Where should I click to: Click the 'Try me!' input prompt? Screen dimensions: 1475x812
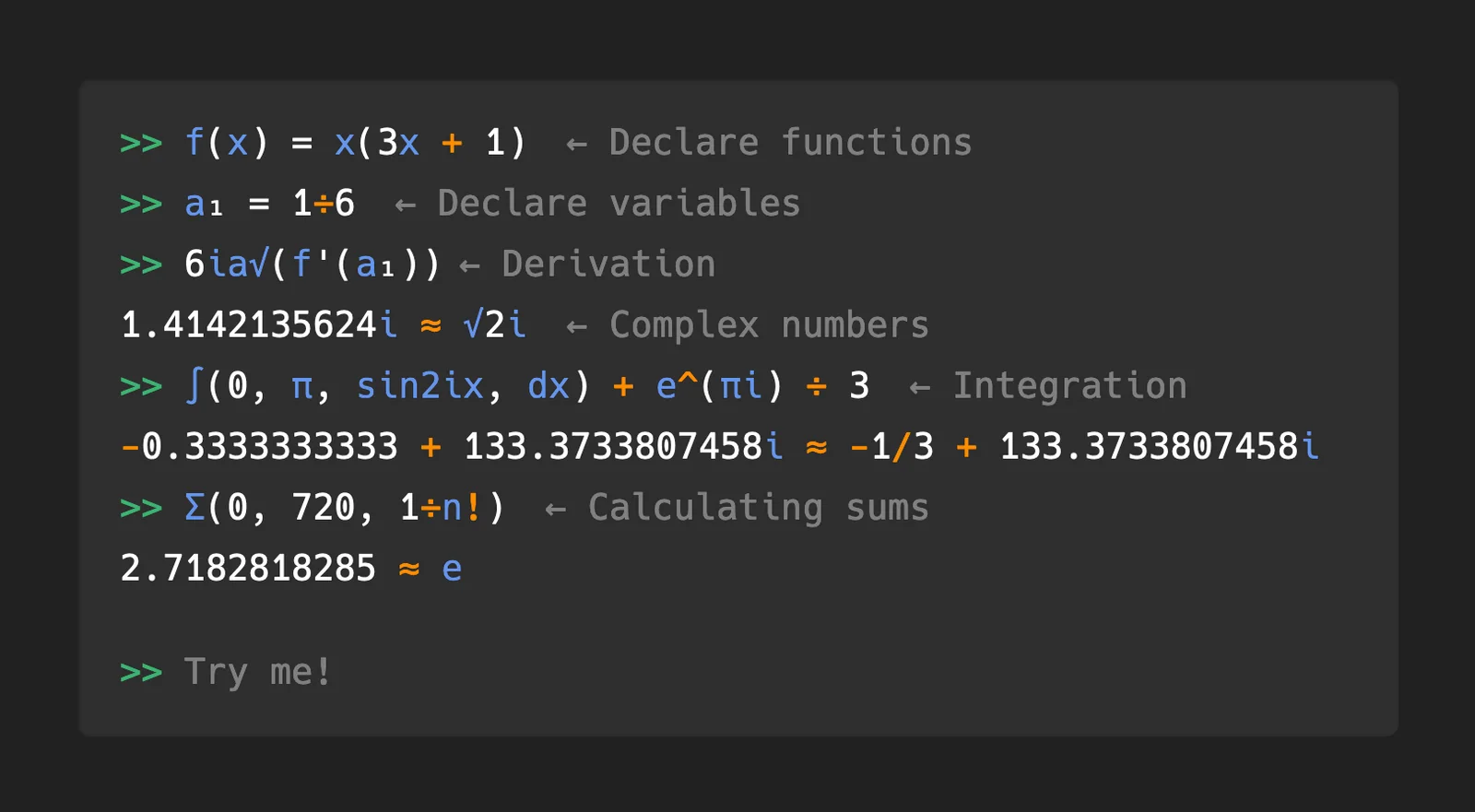pos(257,672)
